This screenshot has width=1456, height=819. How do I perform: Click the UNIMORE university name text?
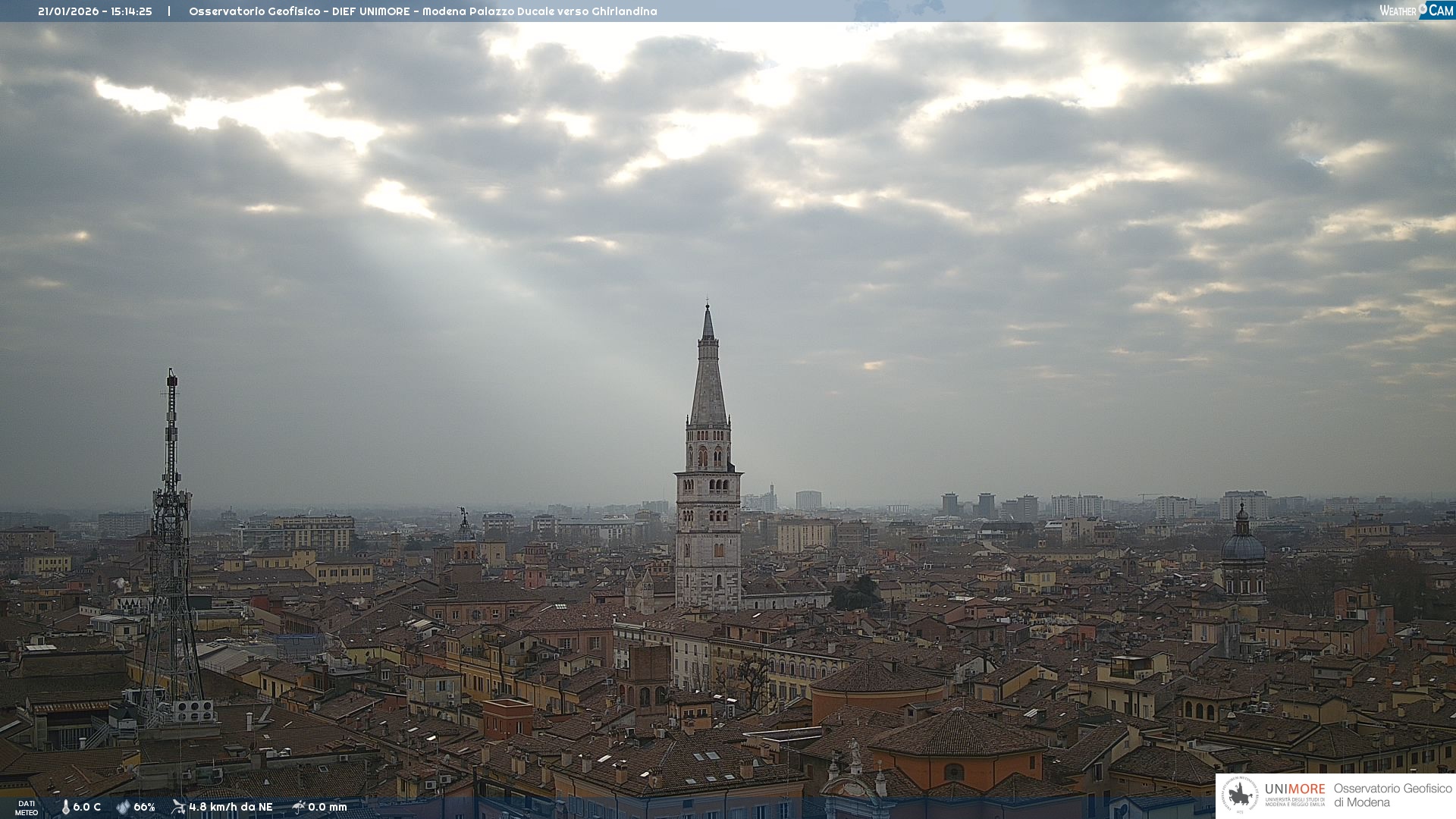[x=1294, y=790]
